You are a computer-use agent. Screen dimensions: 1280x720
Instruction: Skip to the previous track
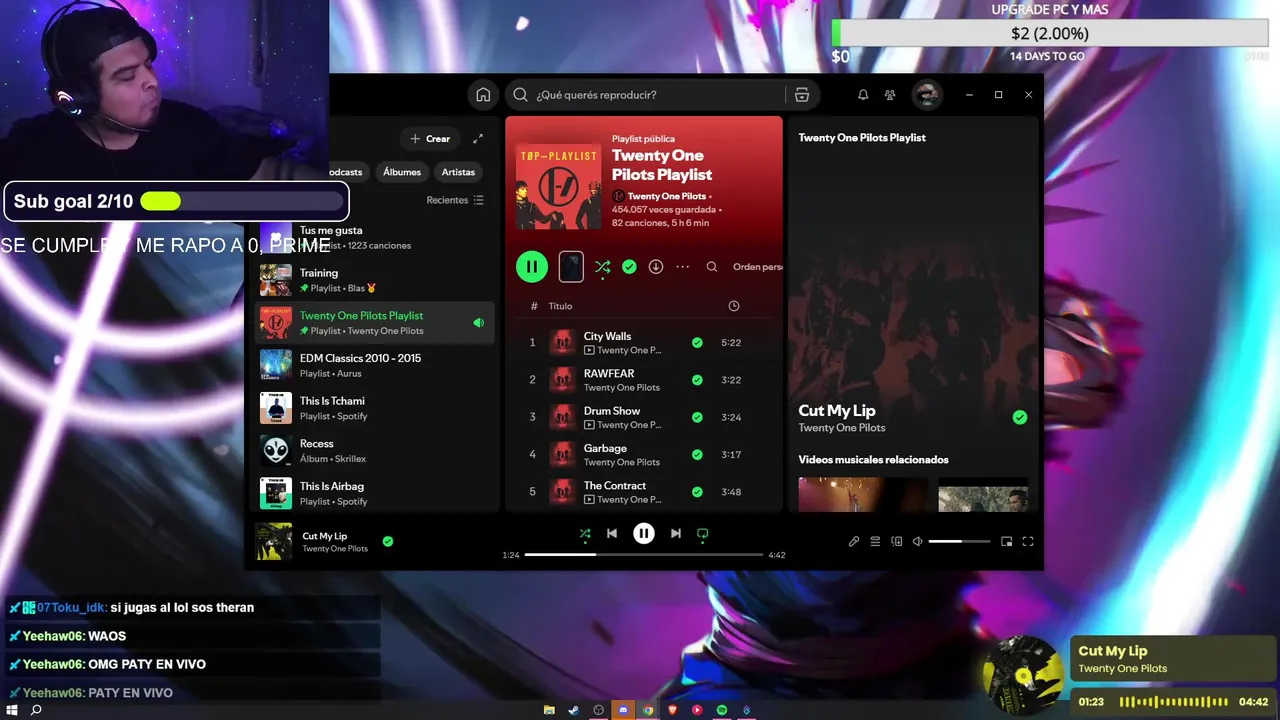click(612, 534)
